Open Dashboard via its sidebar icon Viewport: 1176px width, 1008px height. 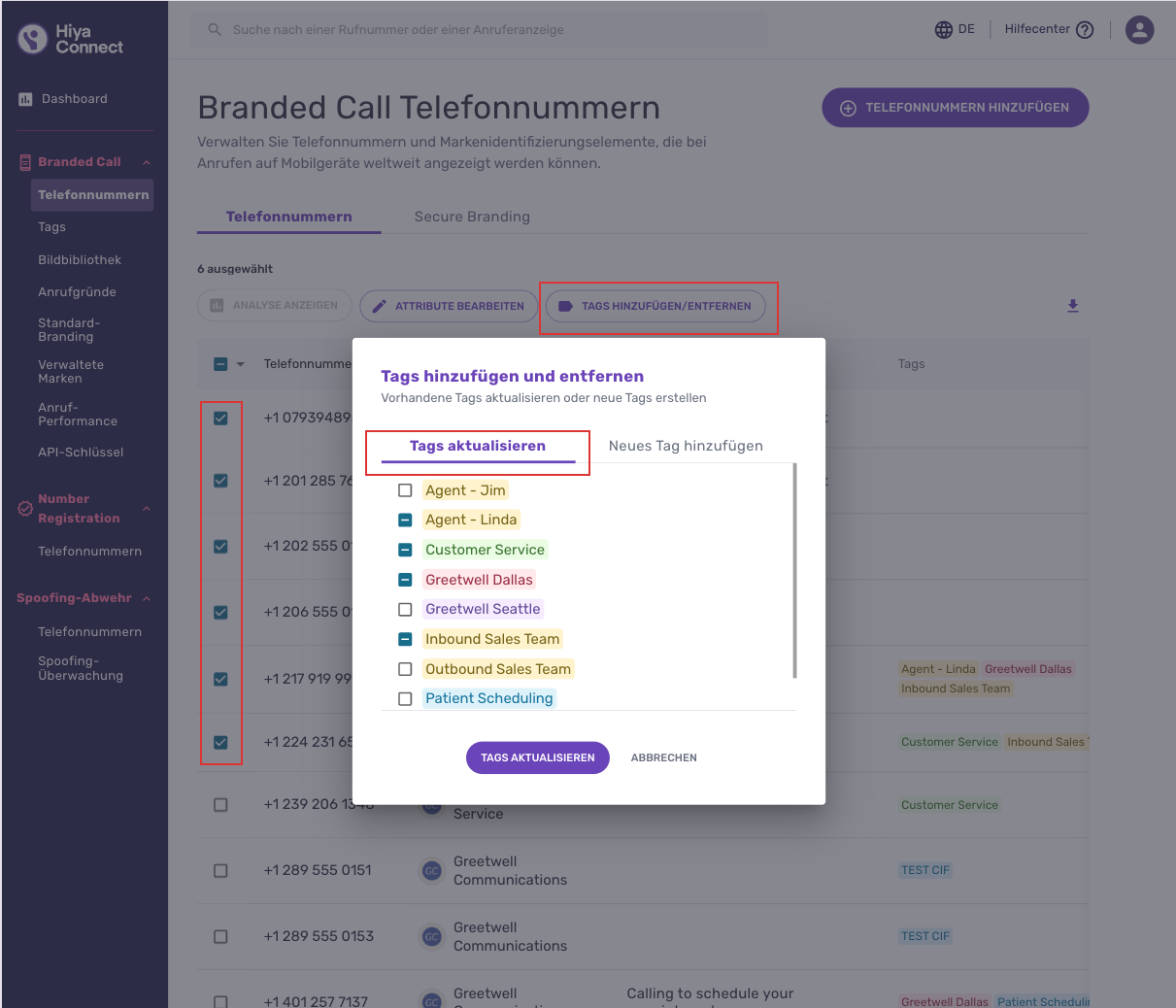click(x=25, y=99)
